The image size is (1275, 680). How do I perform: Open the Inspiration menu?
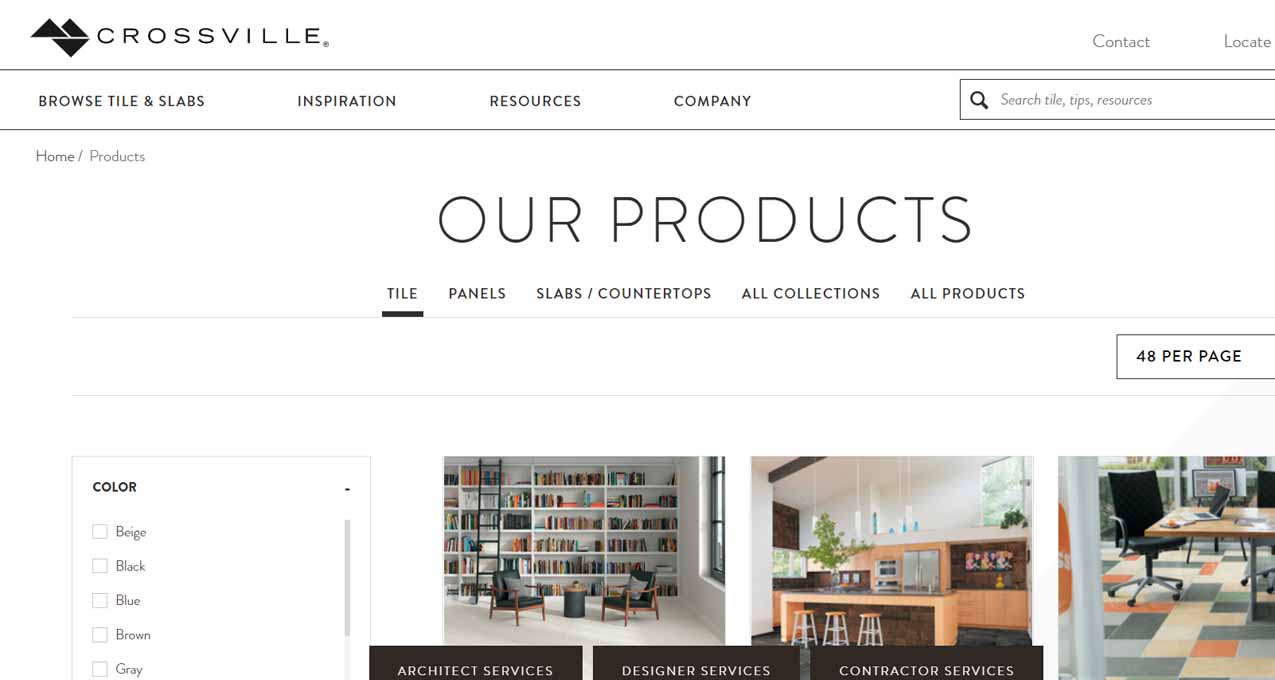[x=347, y=101]
